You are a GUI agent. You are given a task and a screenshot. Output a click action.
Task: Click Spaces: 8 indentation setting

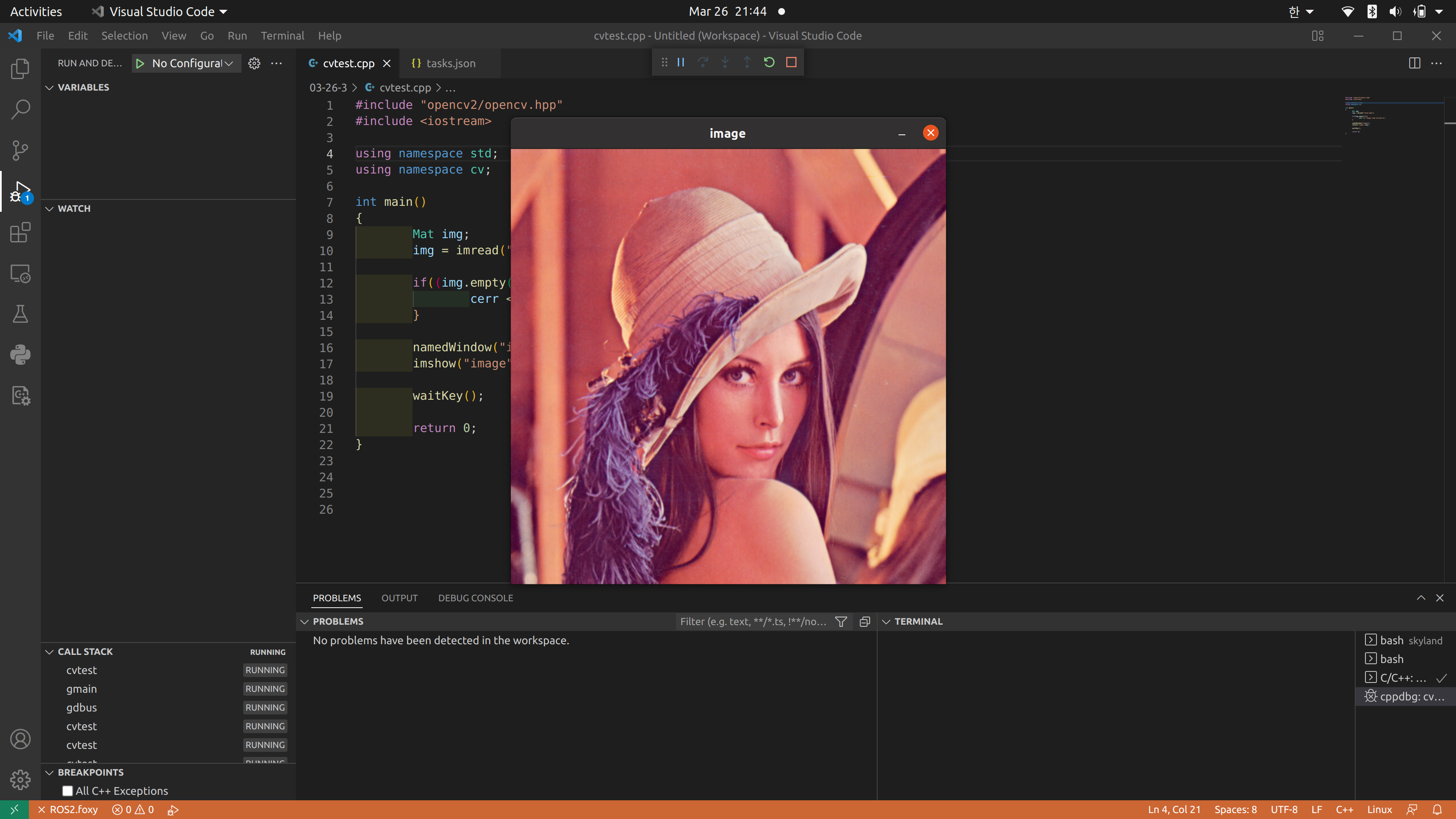[x=1236, y=809]
